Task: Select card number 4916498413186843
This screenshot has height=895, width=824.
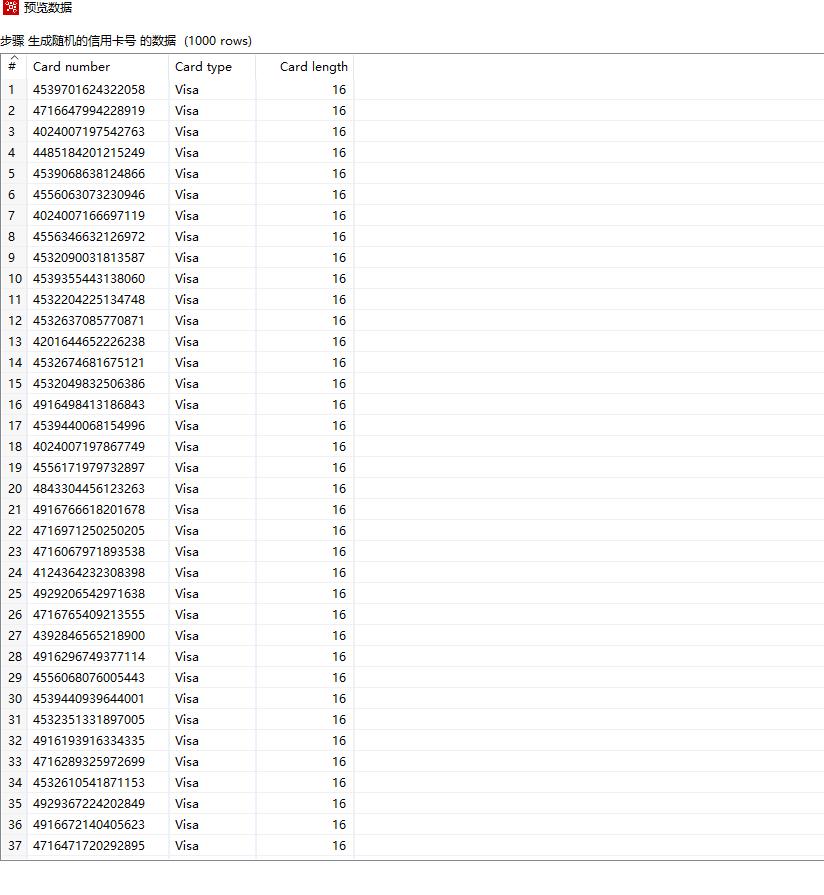Action: coord(89,405)
